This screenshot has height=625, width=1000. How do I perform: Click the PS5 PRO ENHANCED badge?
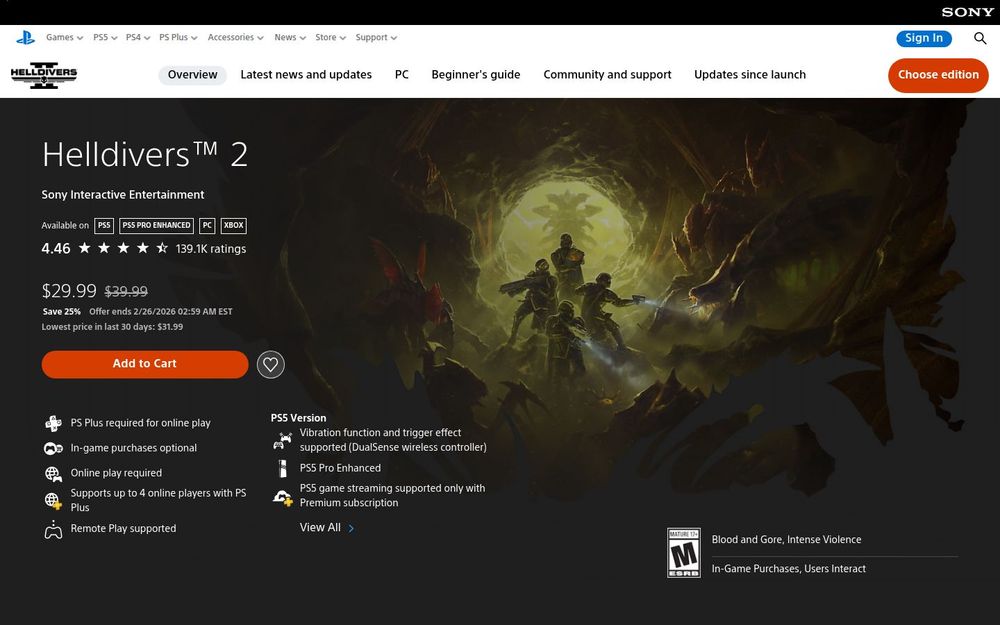click(x=156, y=225)
